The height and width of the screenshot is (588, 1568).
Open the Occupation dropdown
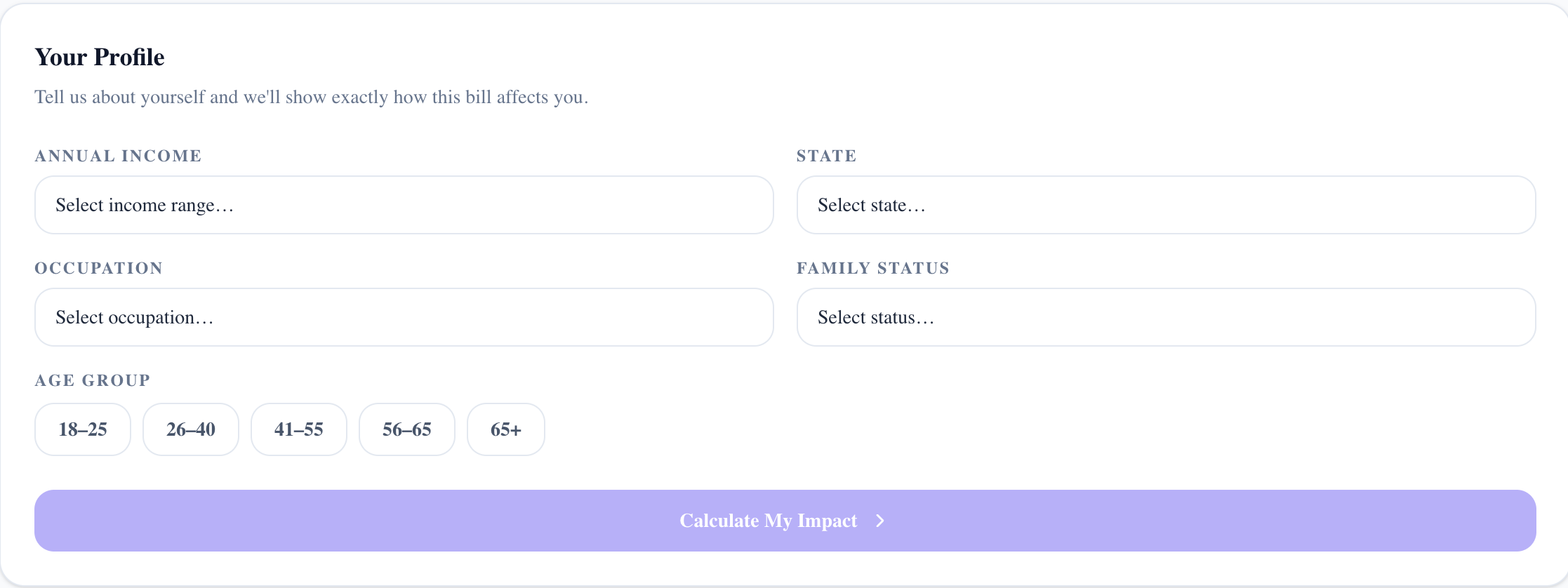(404, 317)
